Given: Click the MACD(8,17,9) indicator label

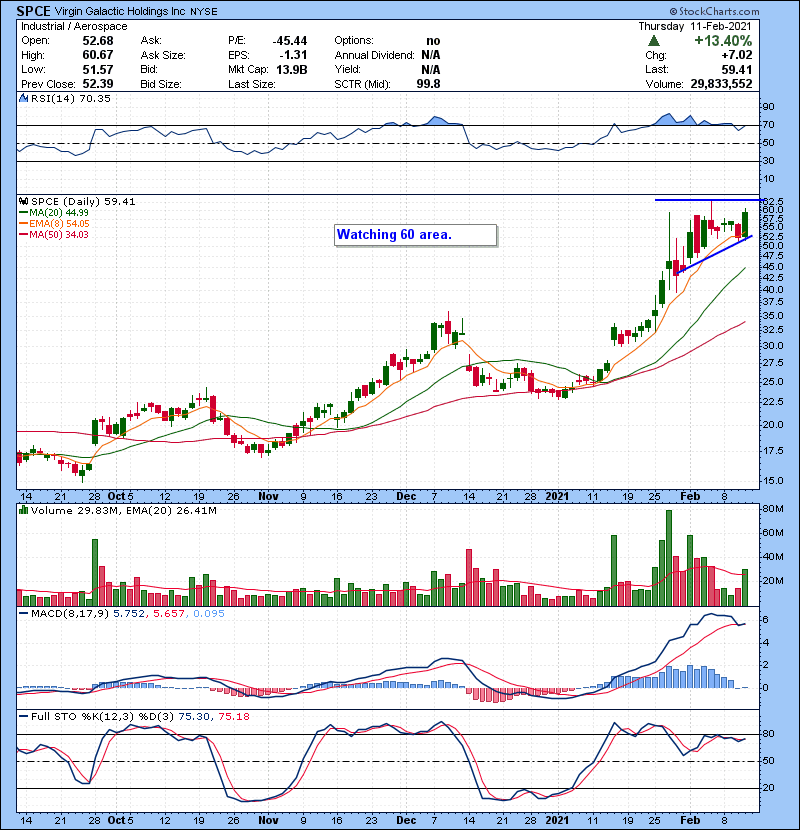Looking at the screenshot, I should click(70, 614).
